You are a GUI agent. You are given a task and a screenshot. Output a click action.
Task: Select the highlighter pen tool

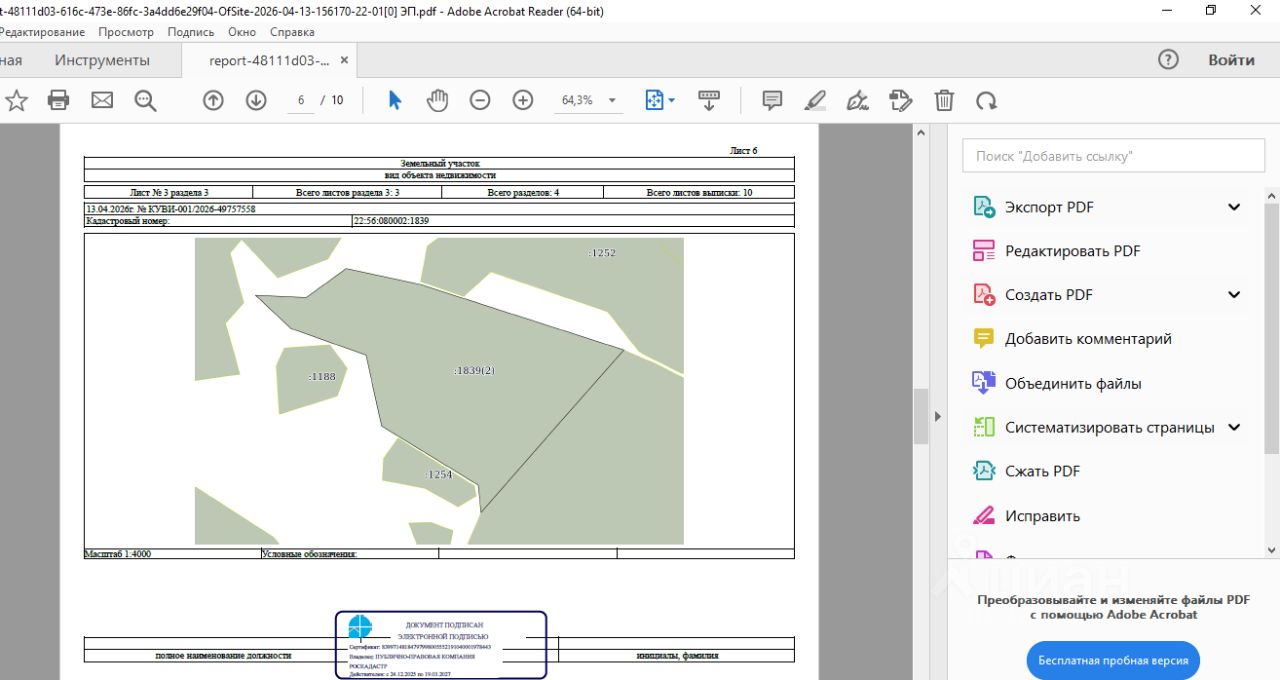click(x=815, y=100)
